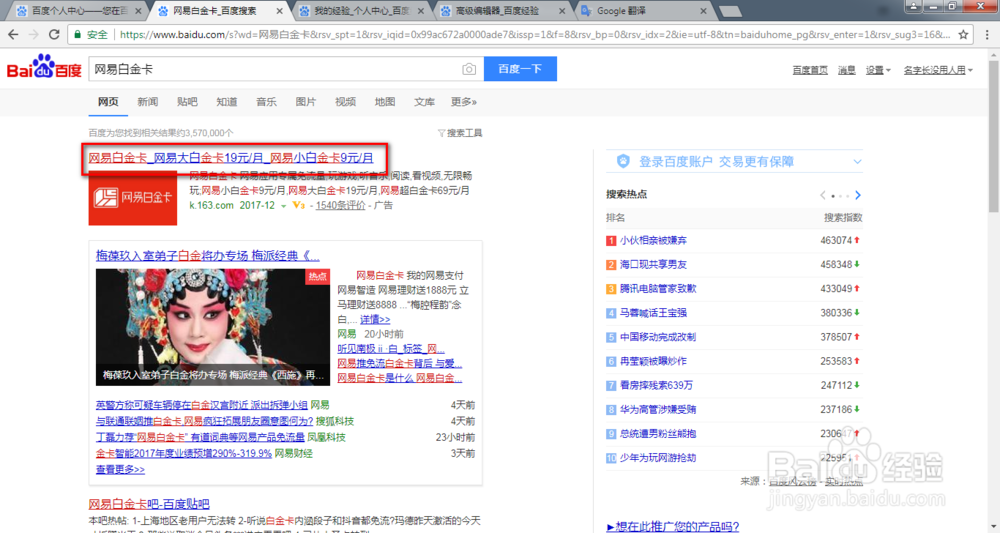Close the Google 翻译 tab

(x=703, y=11)
